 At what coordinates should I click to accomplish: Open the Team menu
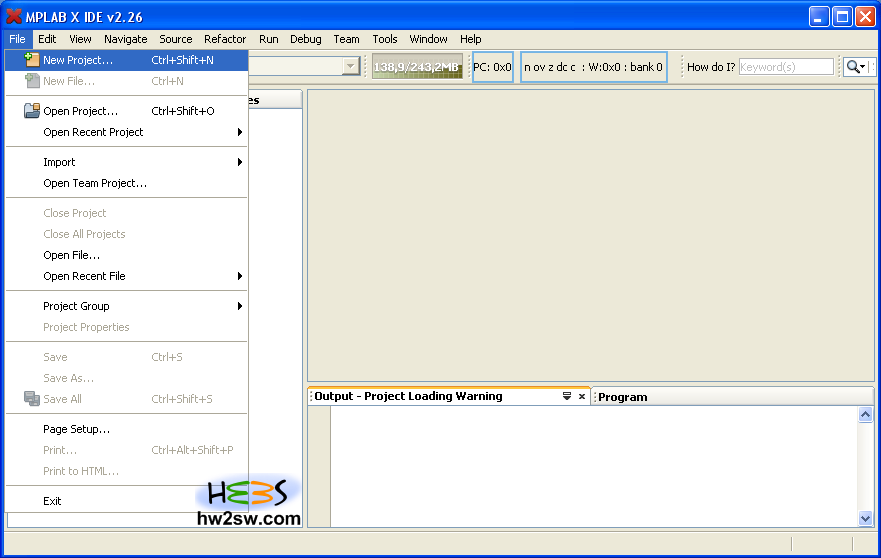[346, 39]
